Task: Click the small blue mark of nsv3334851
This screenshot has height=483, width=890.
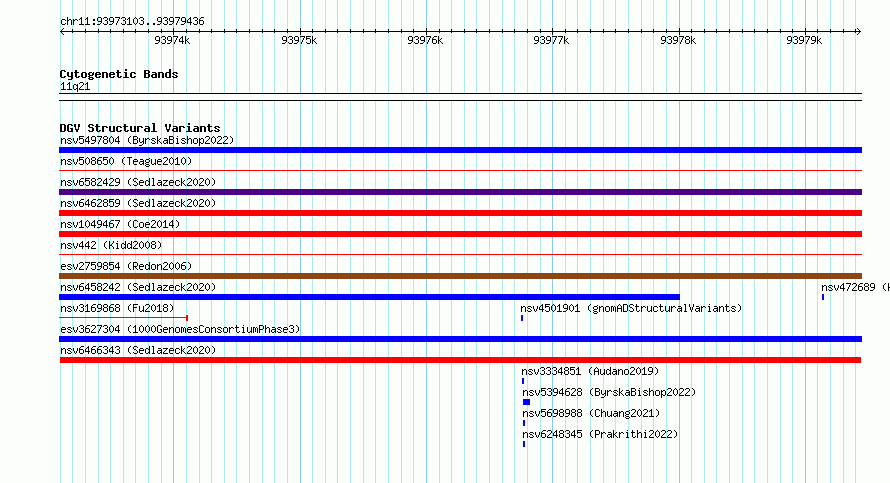Action: click(x=523, y=381)
